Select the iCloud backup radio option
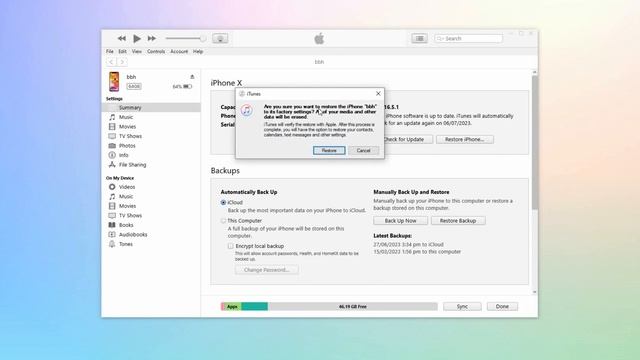The height and width of the screenshot is (360, 640). click(223, 202)
